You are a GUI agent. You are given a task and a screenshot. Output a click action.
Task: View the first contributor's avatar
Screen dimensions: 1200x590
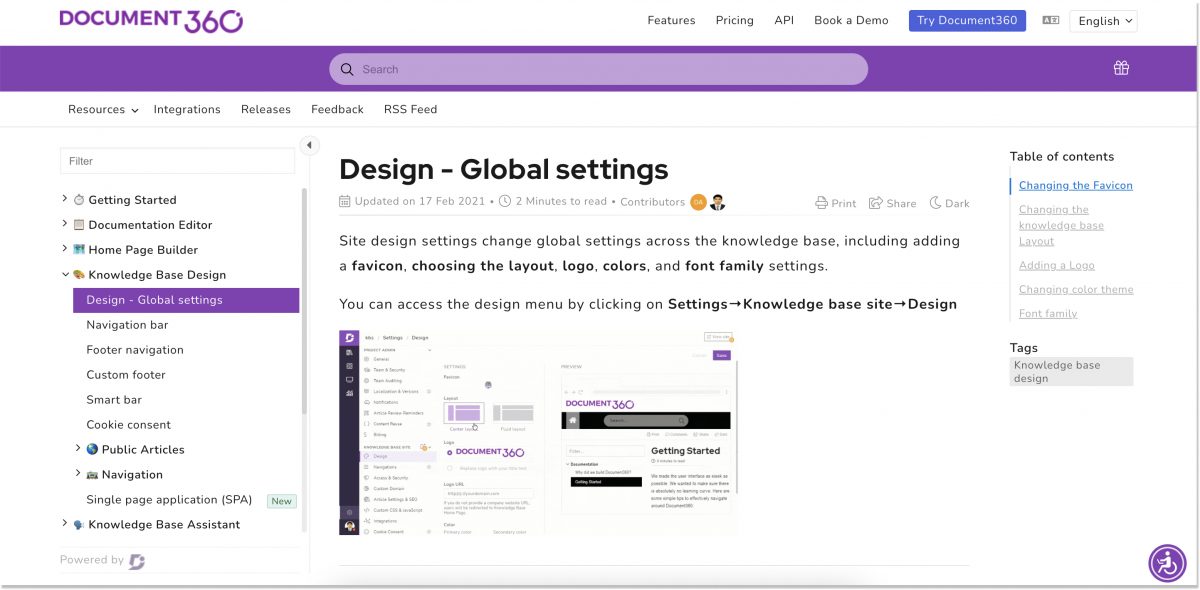coord(699,202)
